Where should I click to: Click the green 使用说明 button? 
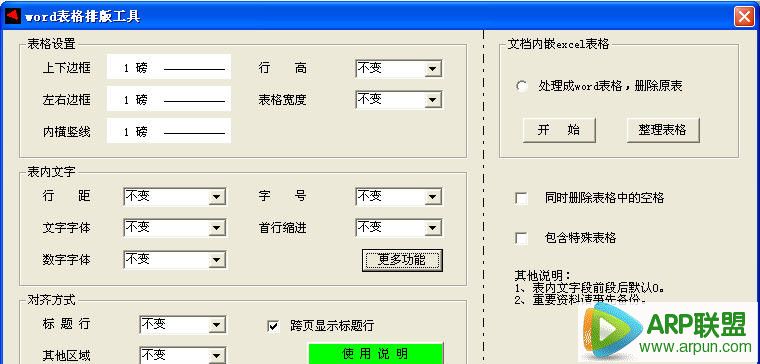click(376, 353)
